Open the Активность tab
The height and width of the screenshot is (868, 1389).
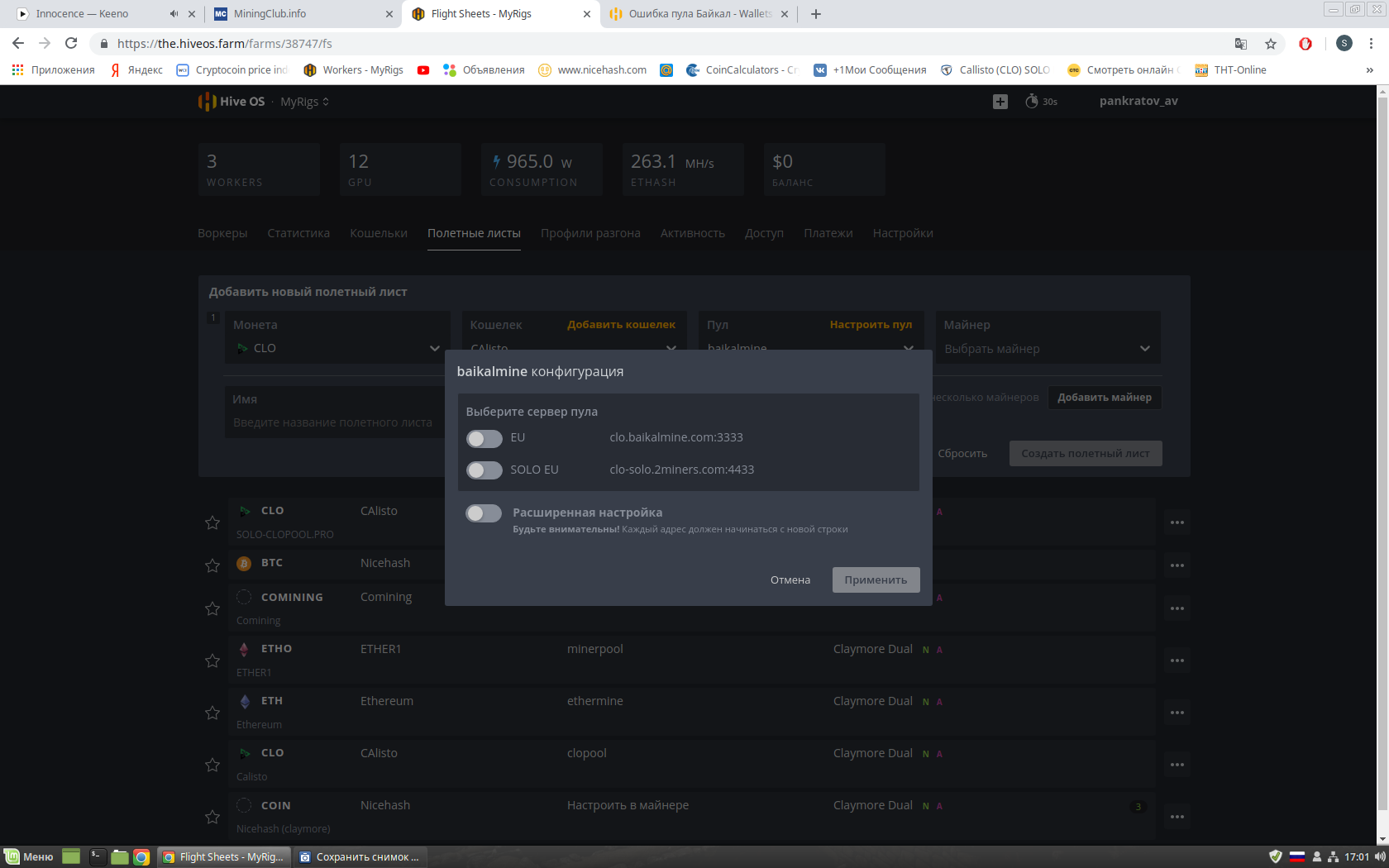692,233
